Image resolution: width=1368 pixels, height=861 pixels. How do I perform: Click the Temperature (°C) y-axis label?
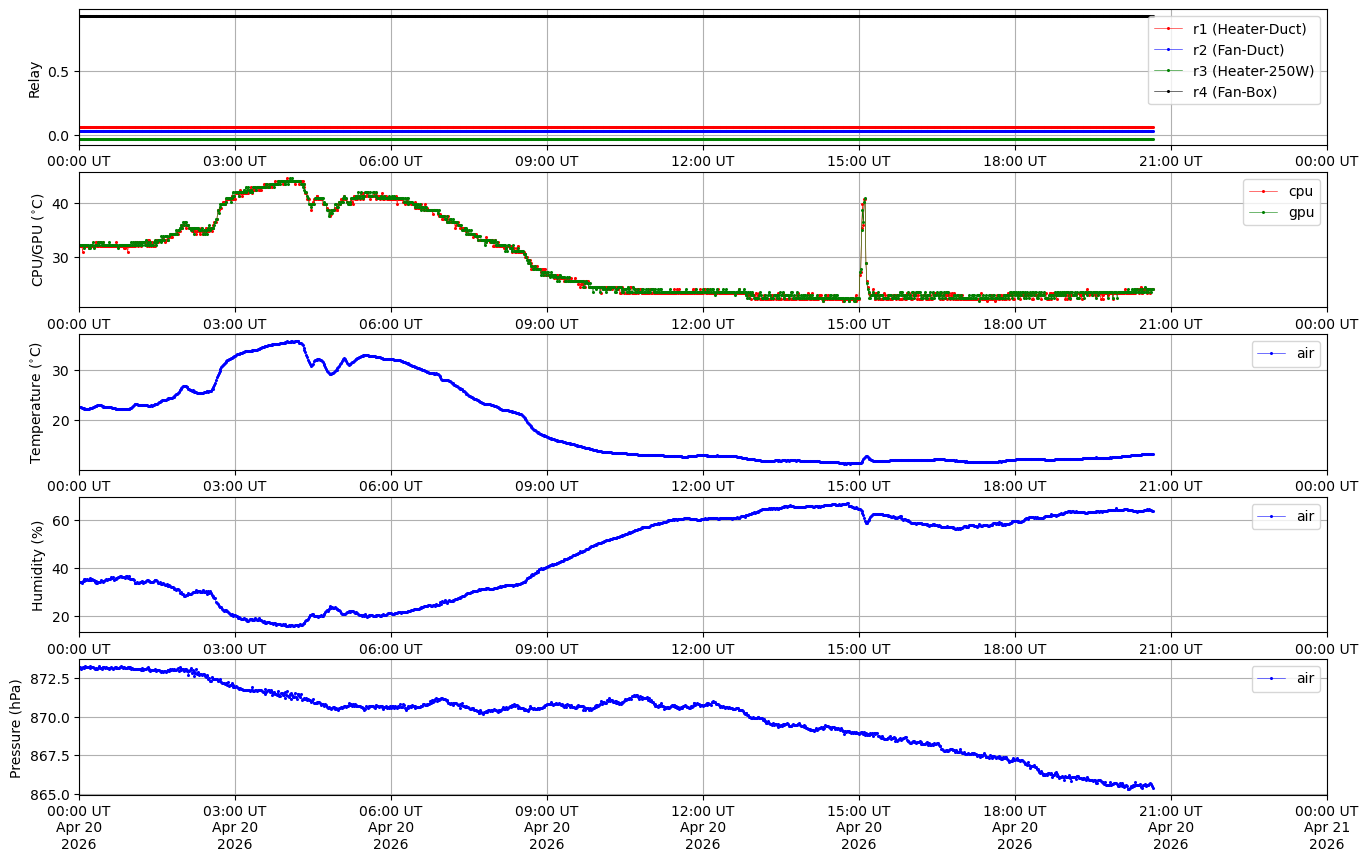click(36, 403)
